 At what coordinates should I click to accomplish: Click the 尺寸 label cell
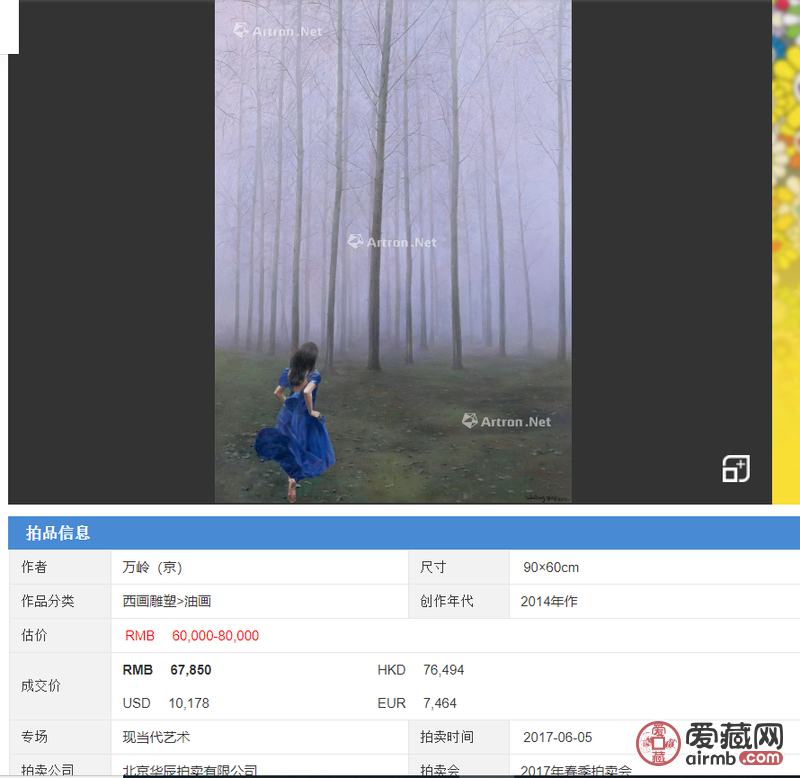click(459, 567)
